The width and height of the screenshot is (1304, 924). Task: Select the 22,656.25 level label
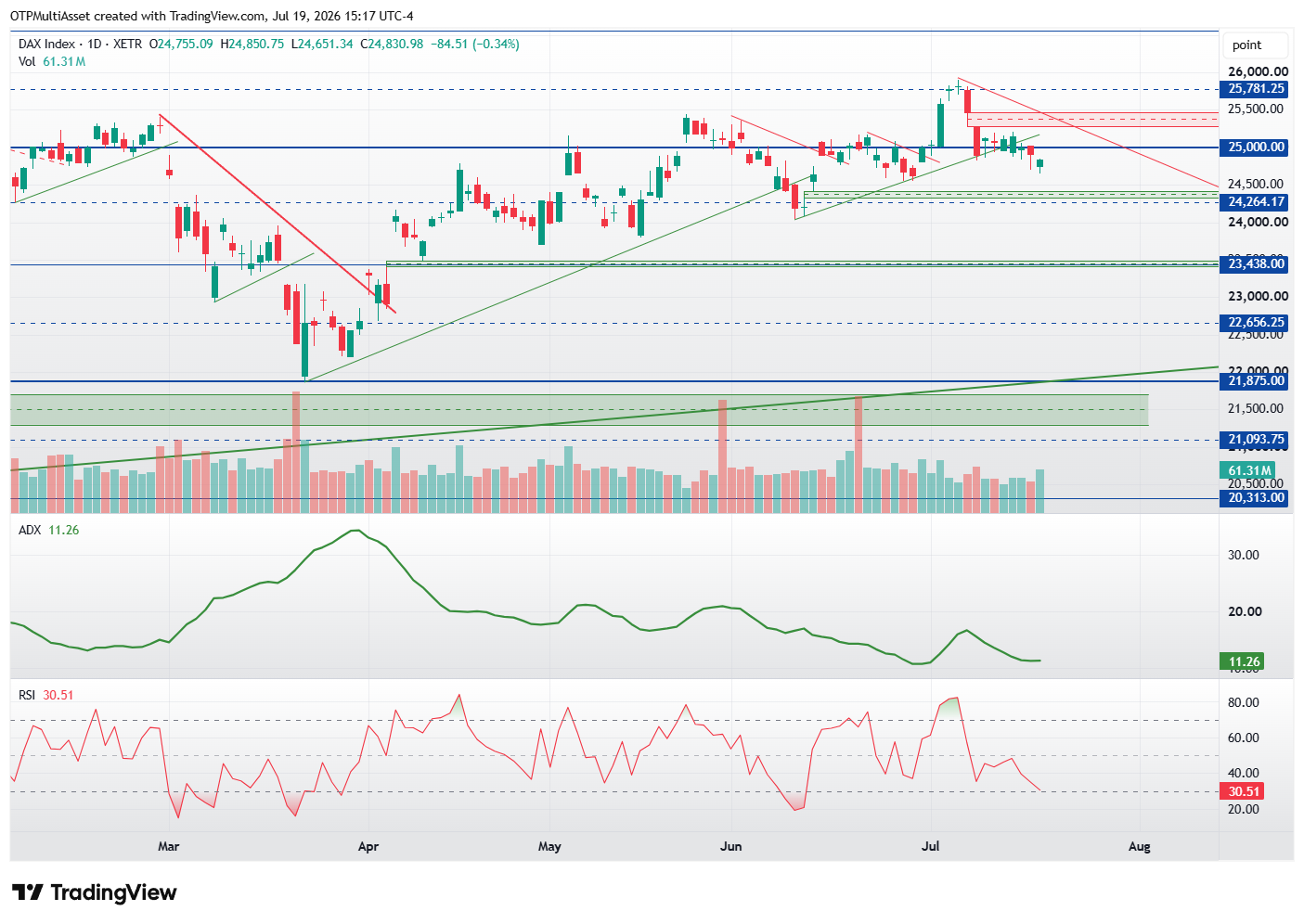pyautogui.click(x=1257, y=323)
